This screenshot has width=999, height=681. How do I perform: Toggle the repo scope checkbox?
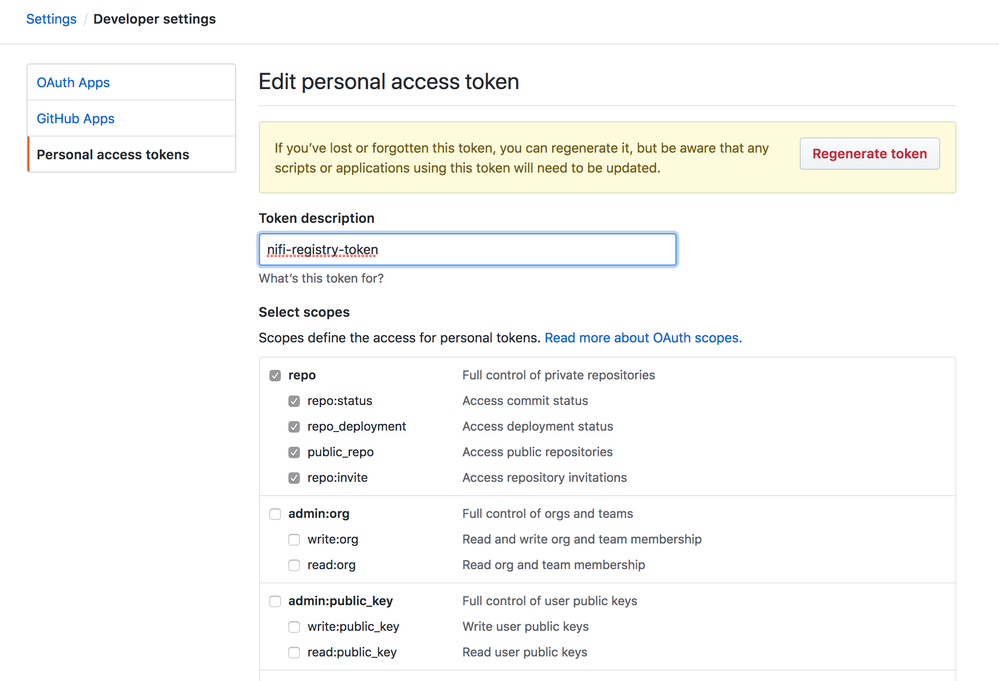(275, 376)
